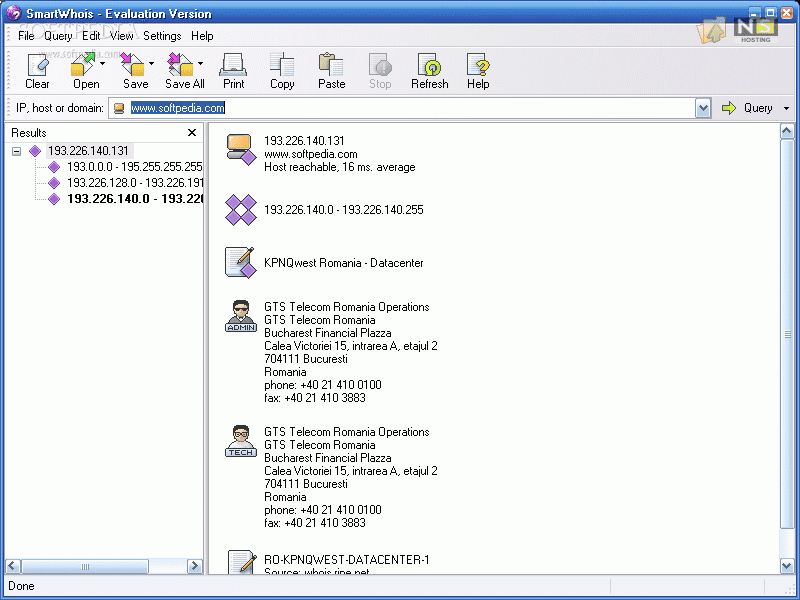800x600 pixels.
Task: Click the details pane scroll up arrow
Action: (x=787, y=132)
